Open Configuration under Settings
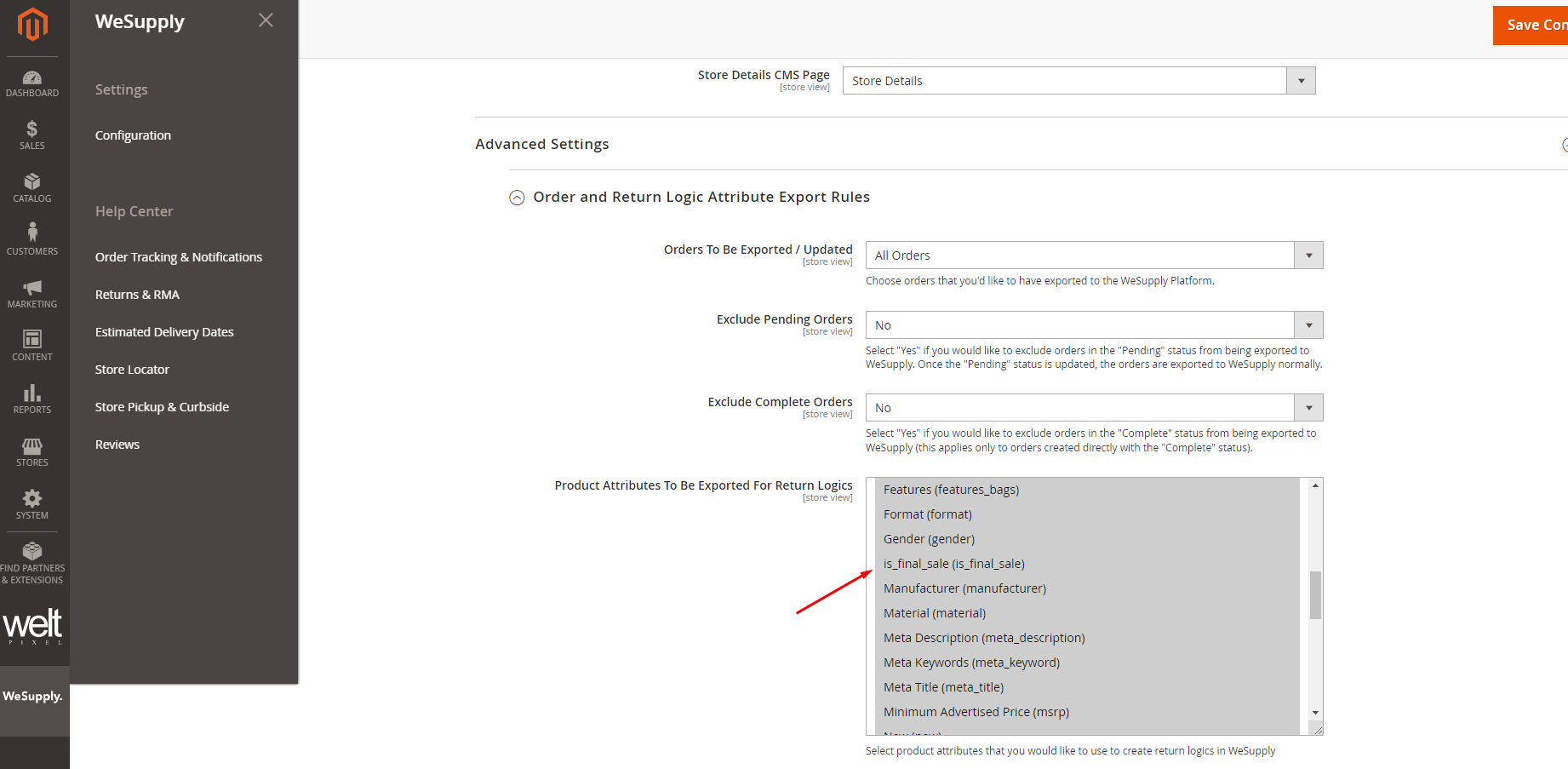The height and width of the screenshot is (769, 1568). [x=133, y=135]
